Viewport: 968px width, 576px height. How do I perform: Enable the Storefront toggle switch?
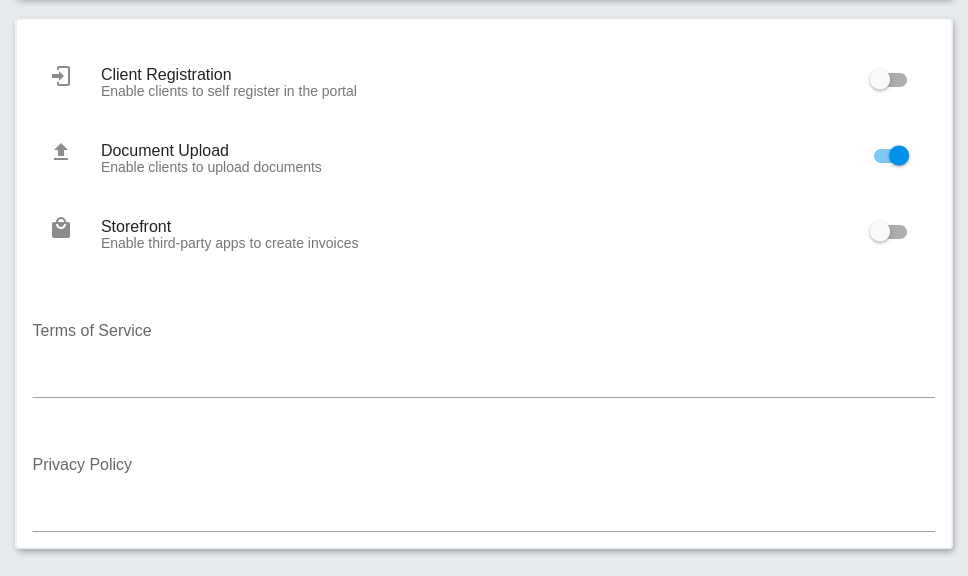[888, 232]
